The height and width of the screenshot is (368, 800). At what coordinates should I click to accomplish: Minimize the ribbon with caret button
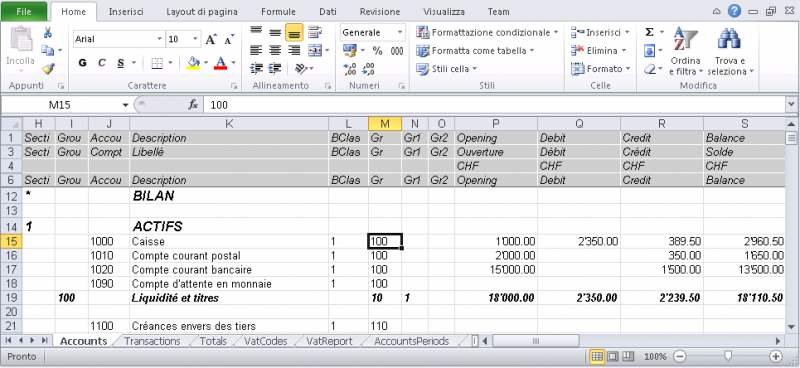(717, 11)
